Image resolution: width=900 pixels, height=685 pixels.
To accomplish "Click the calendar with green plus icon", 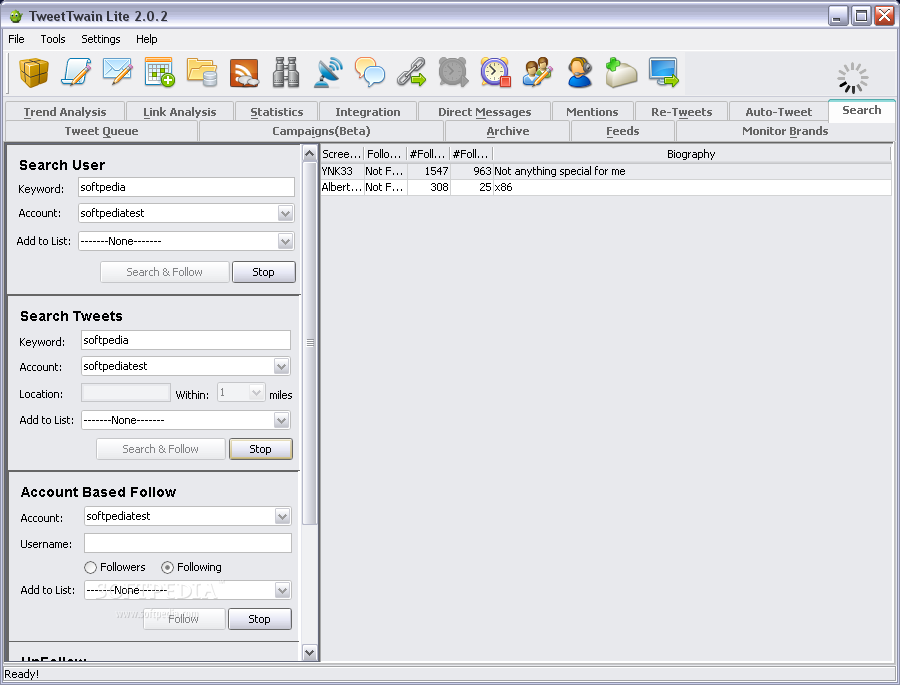I will pos(160,73).
